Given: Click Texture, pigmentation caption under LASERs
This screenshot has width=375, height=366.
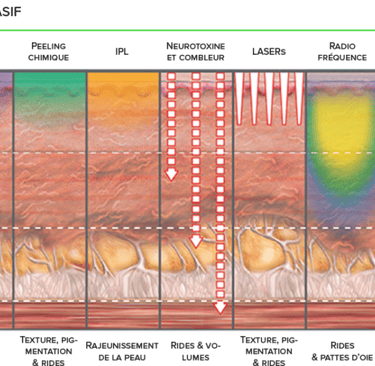Looking at the screenshot, I should [269, 351].
